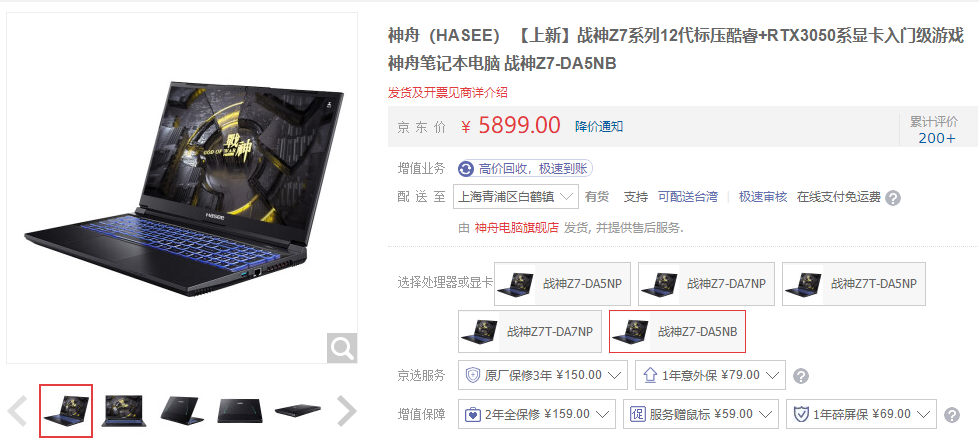Open the 上海青浦区白鹤镇 delivery address dropdown
Viewport: 979px width, 438px height.
pos(516,197)
